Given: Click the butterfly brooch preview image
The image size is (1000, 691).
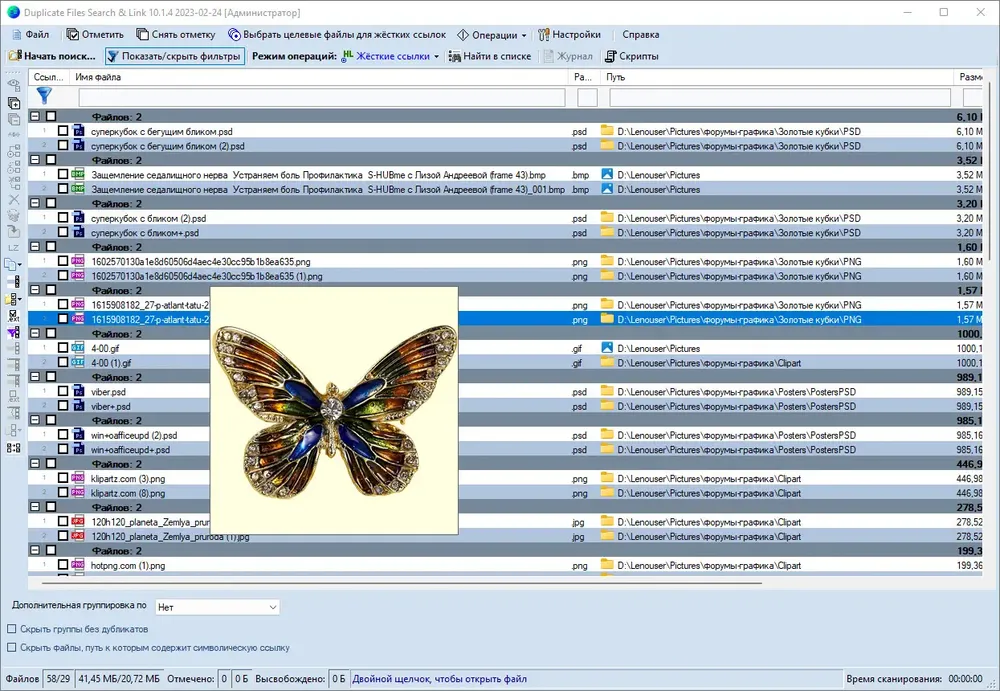Looking at the screenshot, I should point(334,410).
